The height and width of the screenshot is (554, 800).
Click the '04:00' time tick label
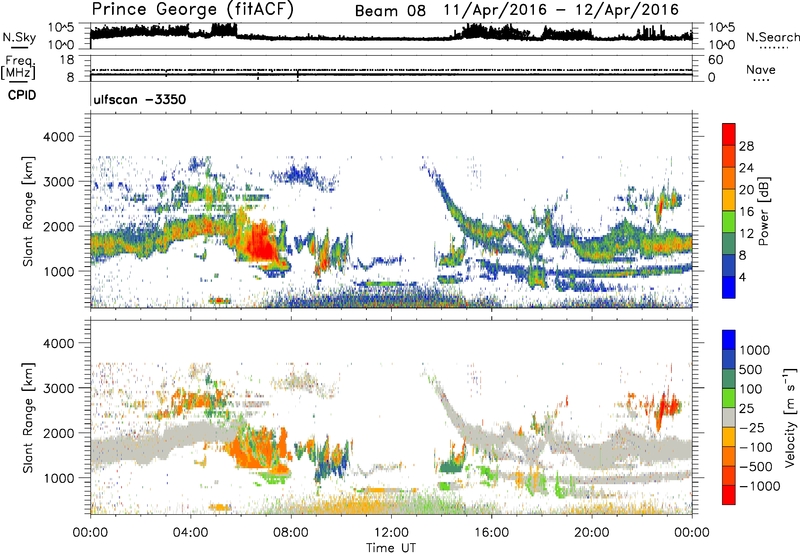tap(190, 533)
